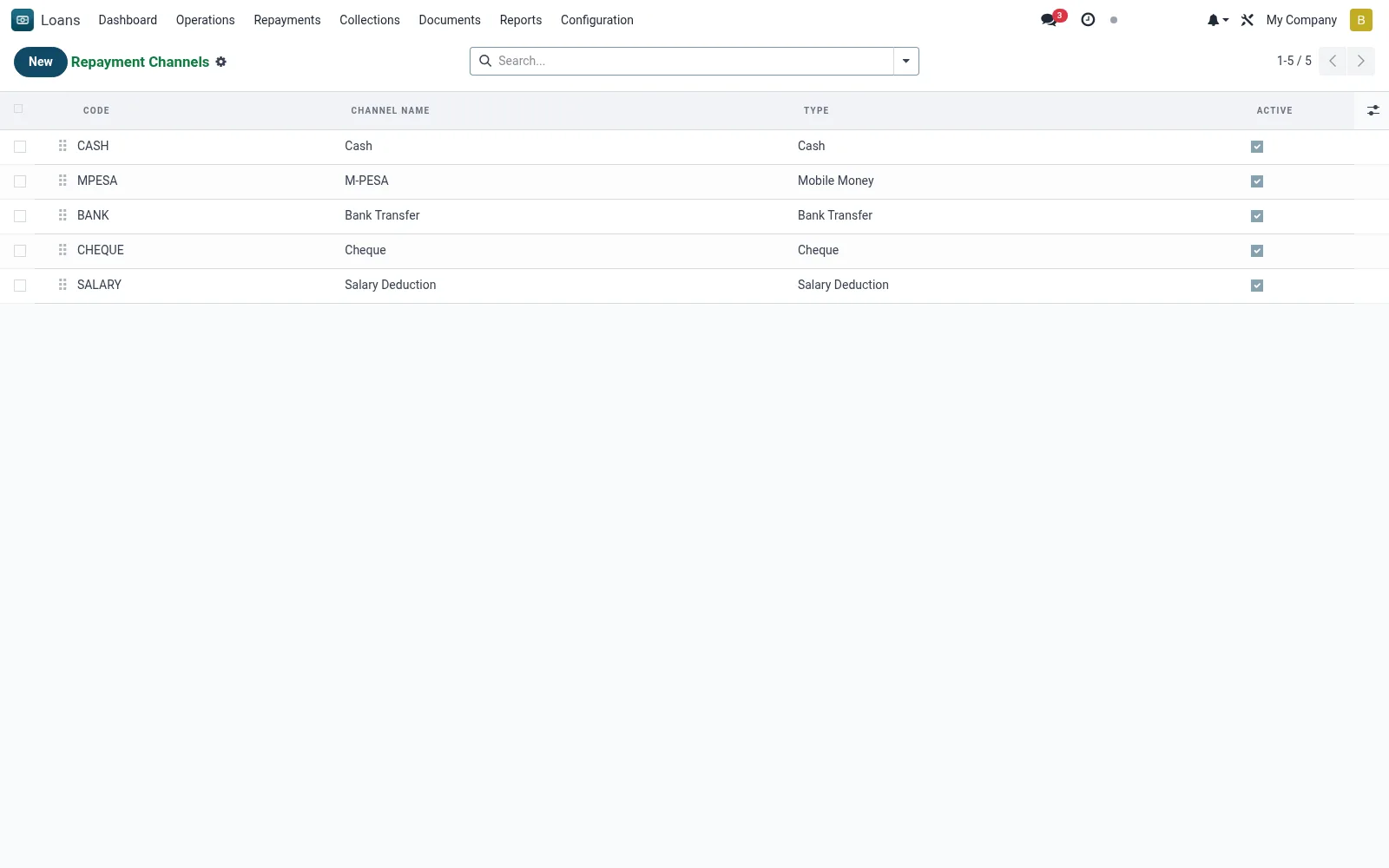Screen dimensions: 1389x868
Task: Toggle Active checkbox for Cash channel
Action: point(1257,147)
